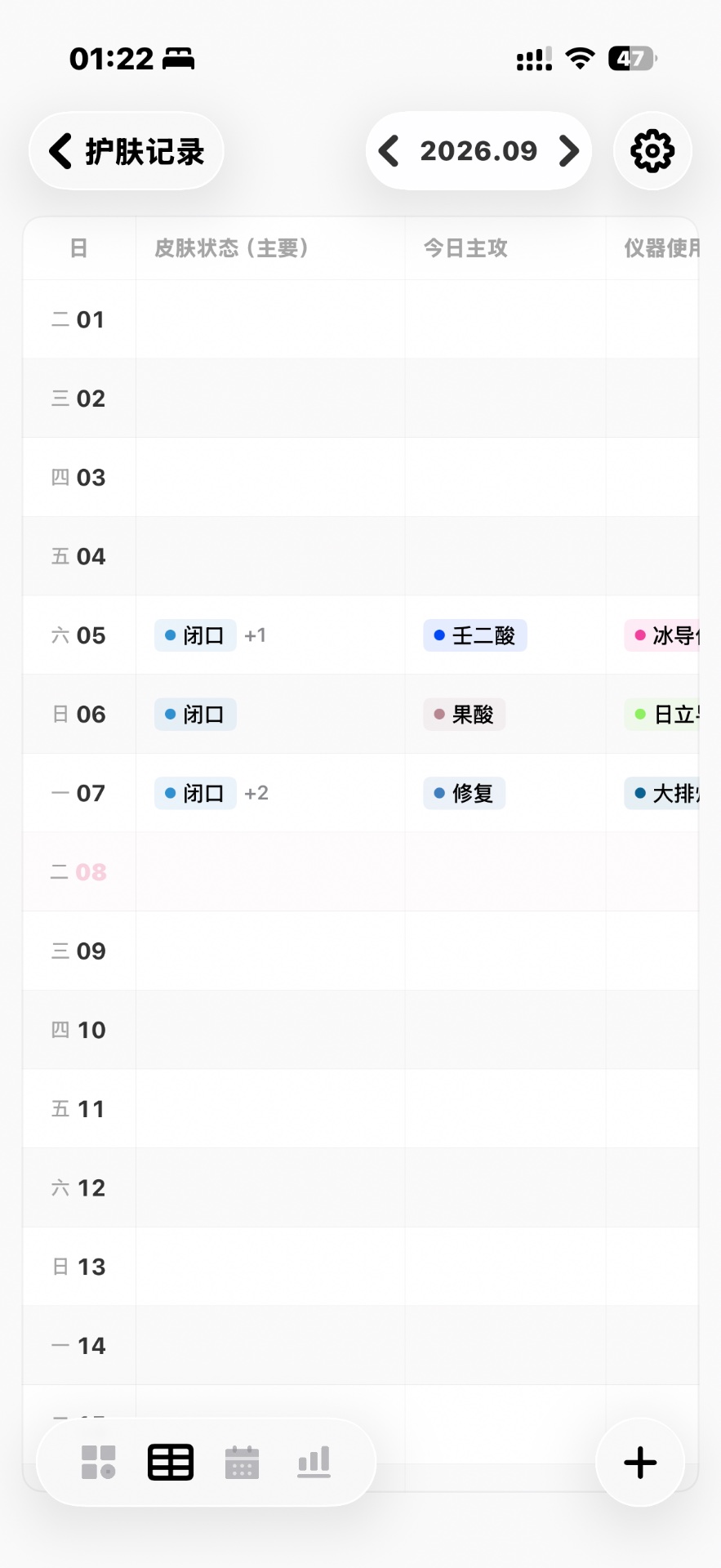
Task: Open the 皮肤状态 (主要) column header
Action: 231,248
